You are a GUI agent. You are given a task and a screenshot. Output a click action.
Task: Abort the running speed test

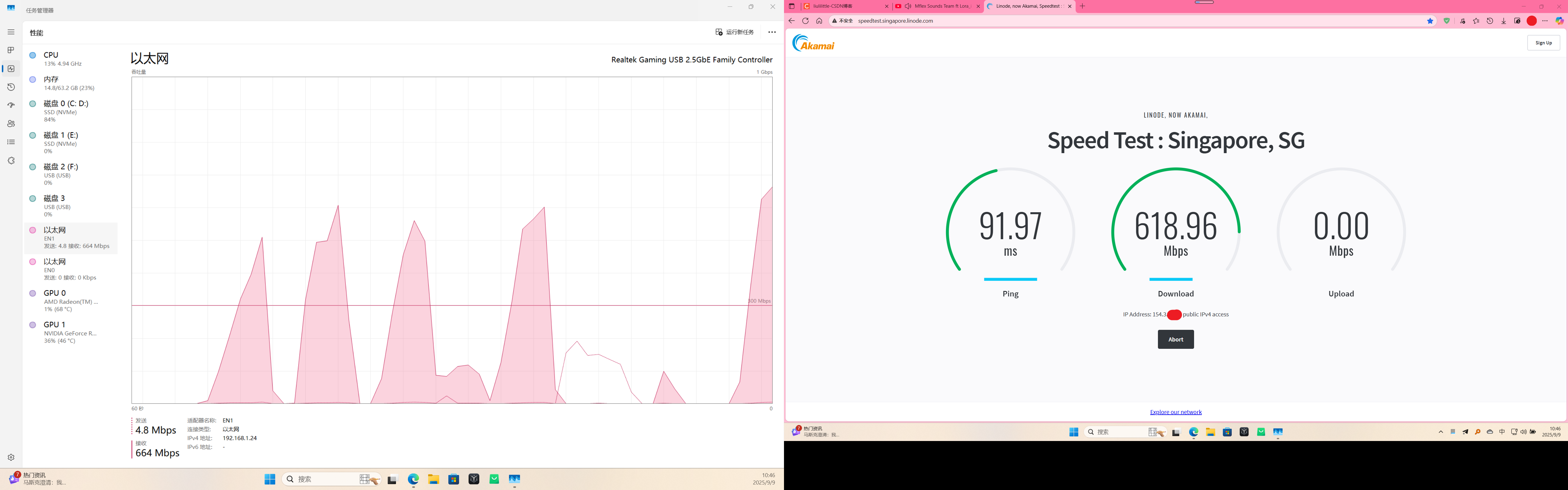tap(1176, 339)
